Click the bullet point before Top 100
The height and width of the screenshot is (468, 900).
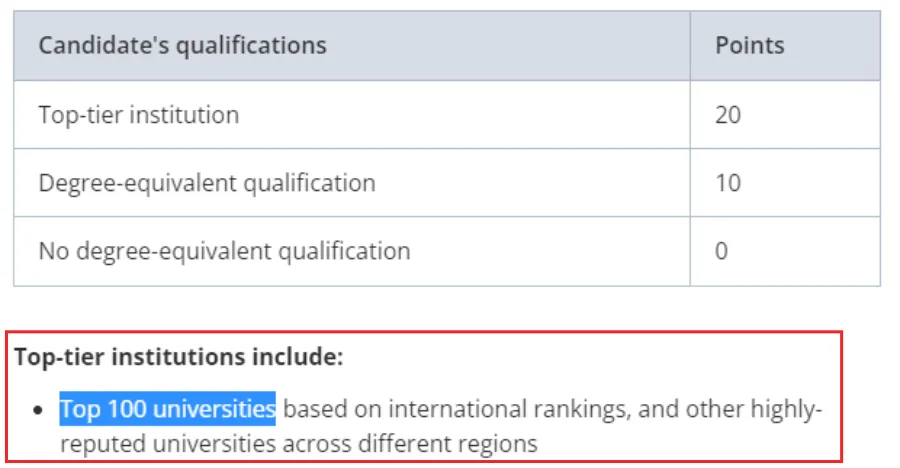tap(38, 410)
